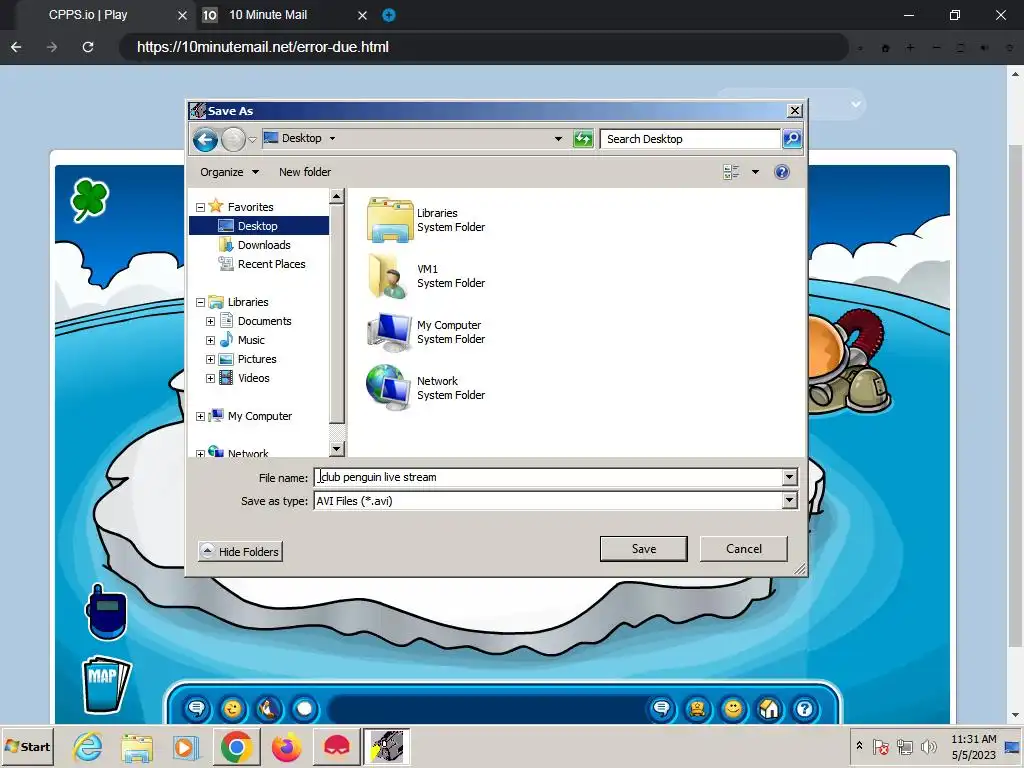The height and width of the screenshot is (768, 1024).
Task: Click Hide Folders button
Action: (240, 552)
